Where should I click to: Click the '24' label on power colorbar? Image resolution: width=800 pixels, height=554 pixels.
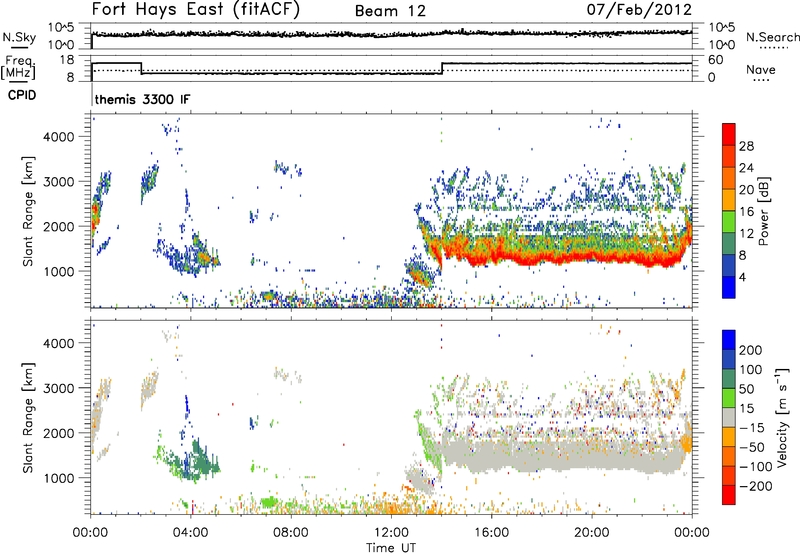[x=746, y=168]
